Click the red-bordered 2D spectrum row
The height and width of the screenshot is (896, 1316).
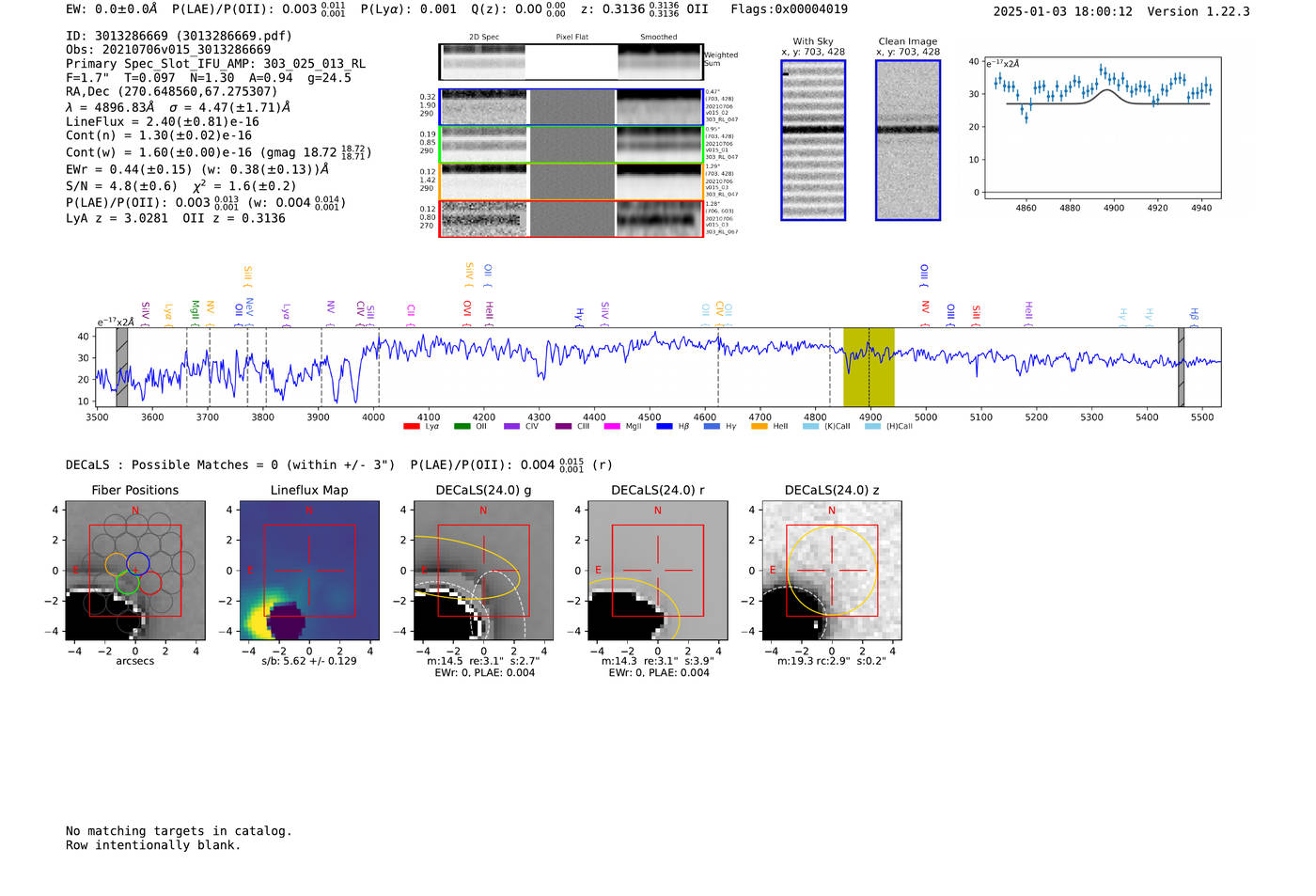tap(571, 219)
